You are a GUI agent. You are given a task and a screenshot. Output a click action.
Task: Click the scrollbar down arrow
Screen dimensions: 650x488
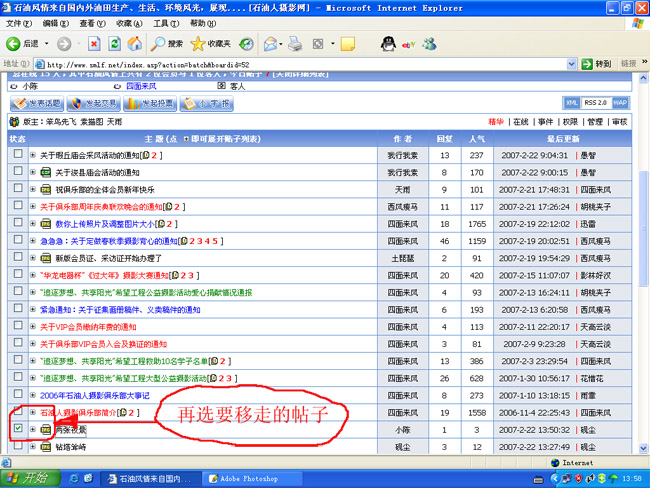pyautogui.click(x=643, y=448)
